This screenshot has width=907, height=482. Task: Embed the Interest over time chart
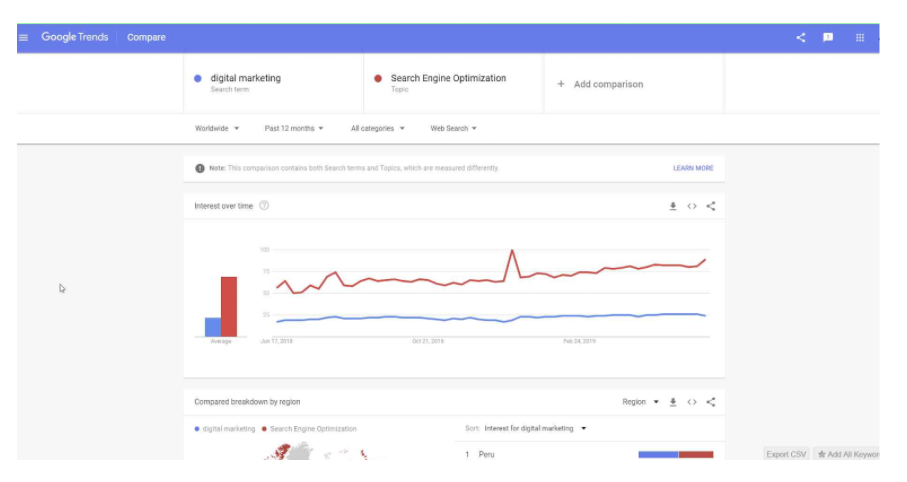click(692, 206)
